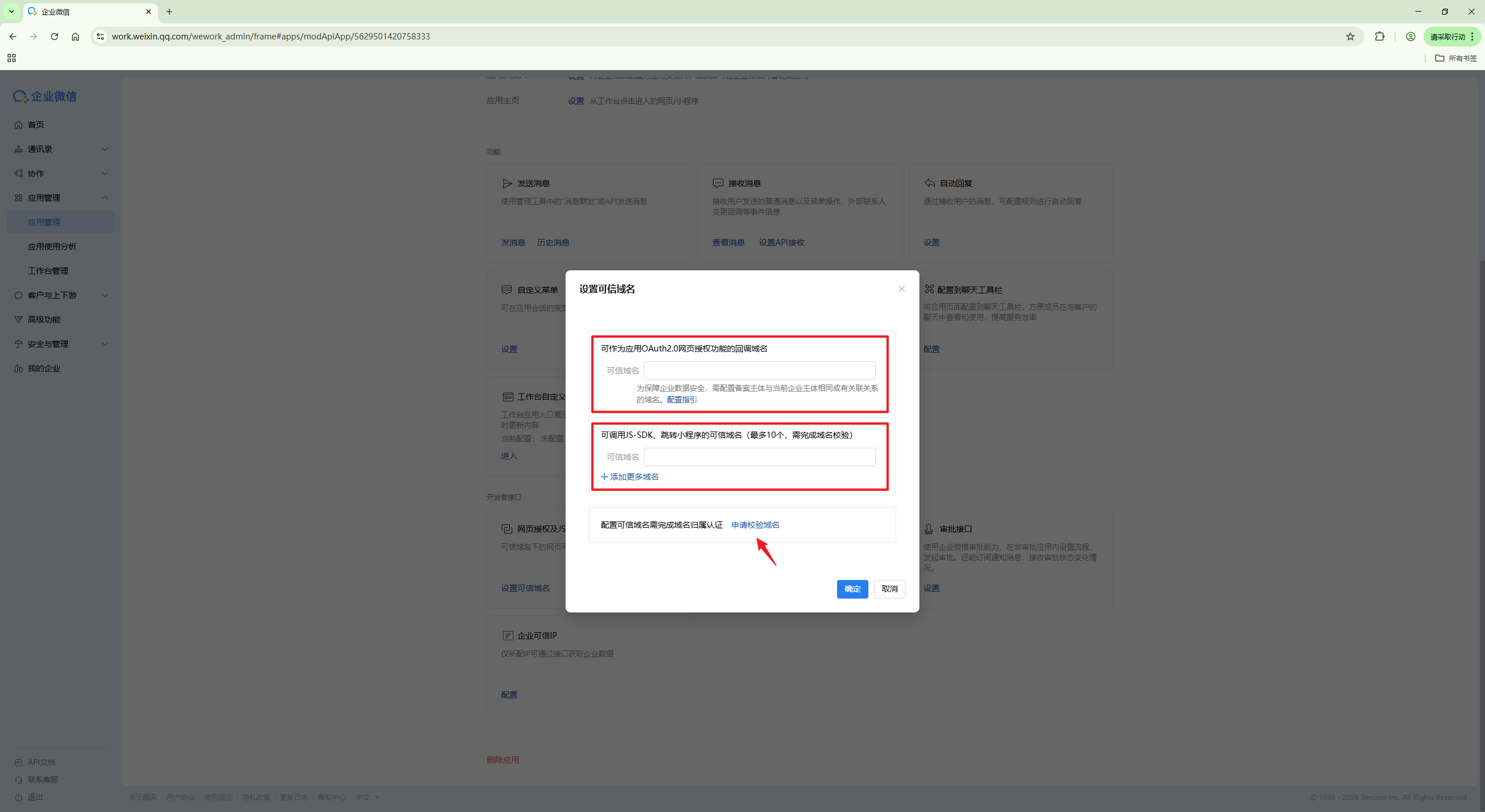
Task: Open the 所有书签 bookmarks folder
Action: coord(1456,58)
